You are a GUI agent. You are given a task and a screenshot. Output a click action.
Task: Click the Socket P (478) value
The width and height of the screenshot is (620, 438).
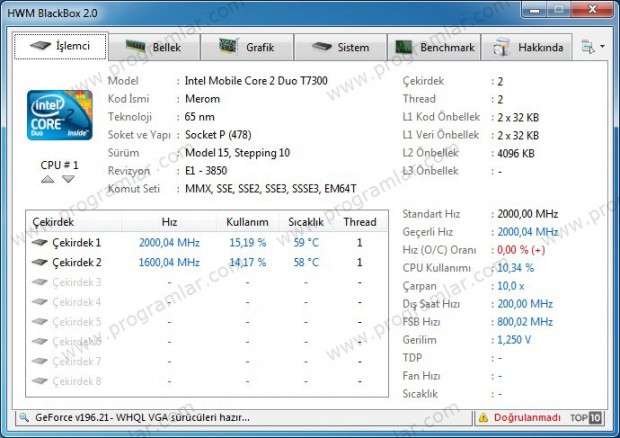click(218, 135)
